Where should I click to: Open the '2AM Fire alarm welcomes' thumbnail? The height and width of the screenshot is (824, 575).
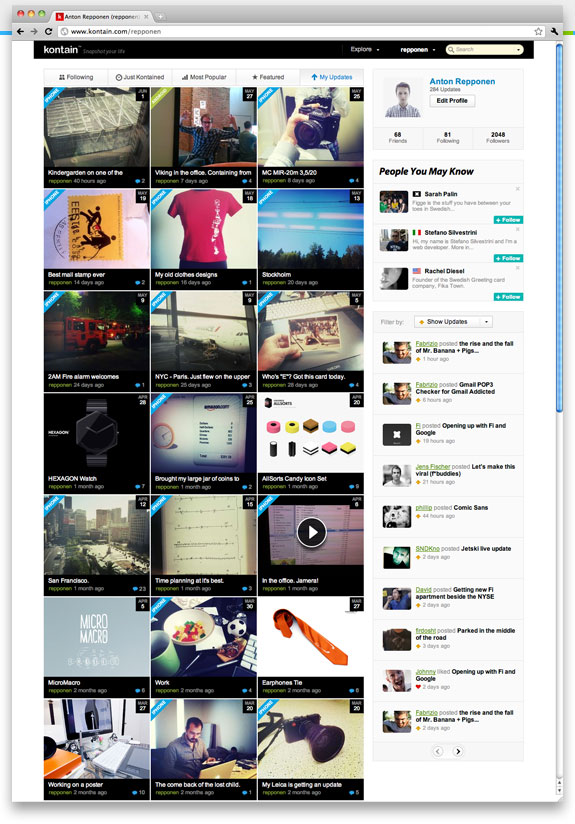[x=97, y=331]
